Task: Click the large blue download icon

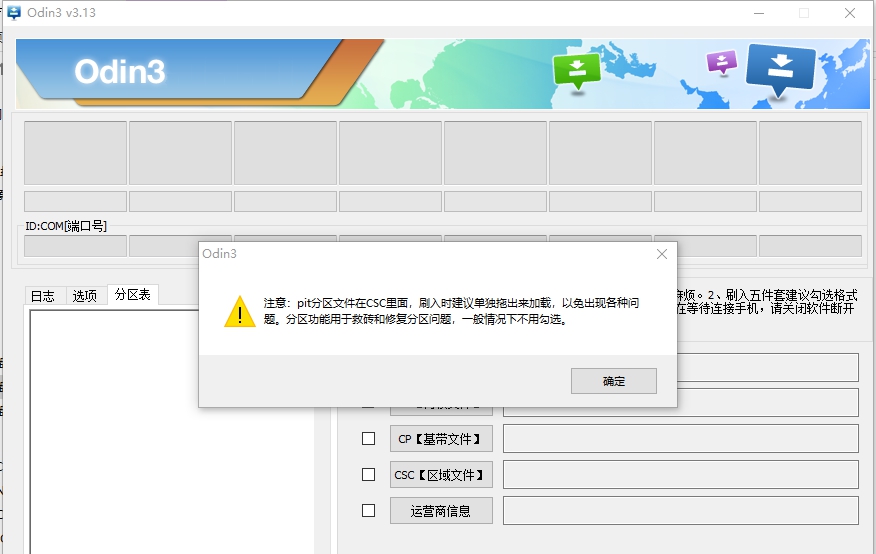Action: click(x=780, y=70)
